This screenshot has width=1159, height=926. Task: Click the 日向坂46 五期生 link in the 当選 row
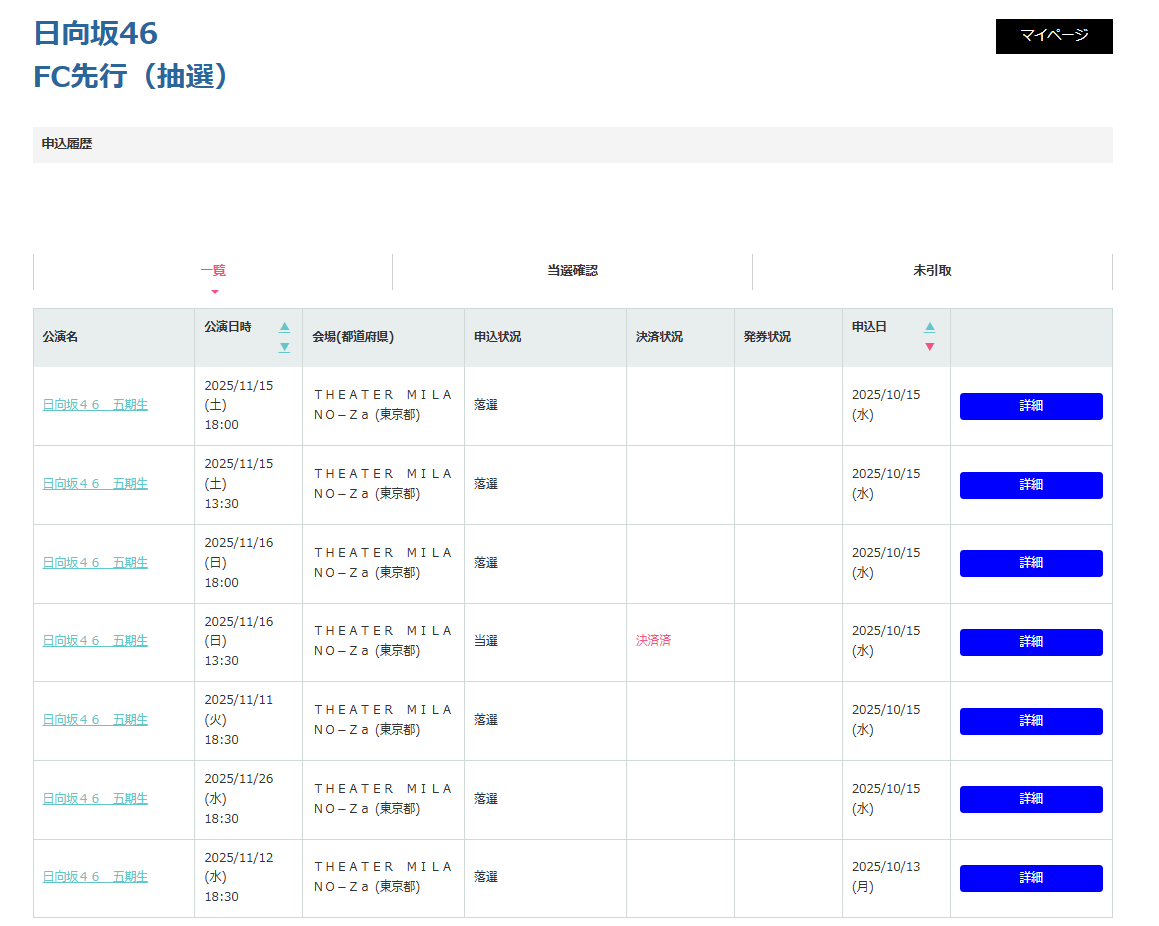[x=95, y=641]
